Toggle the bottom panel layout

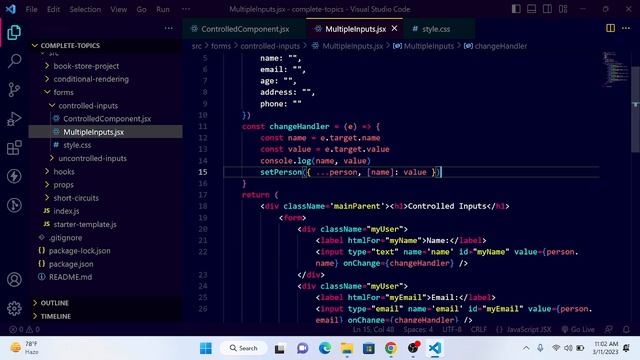(x=531, y=9)
